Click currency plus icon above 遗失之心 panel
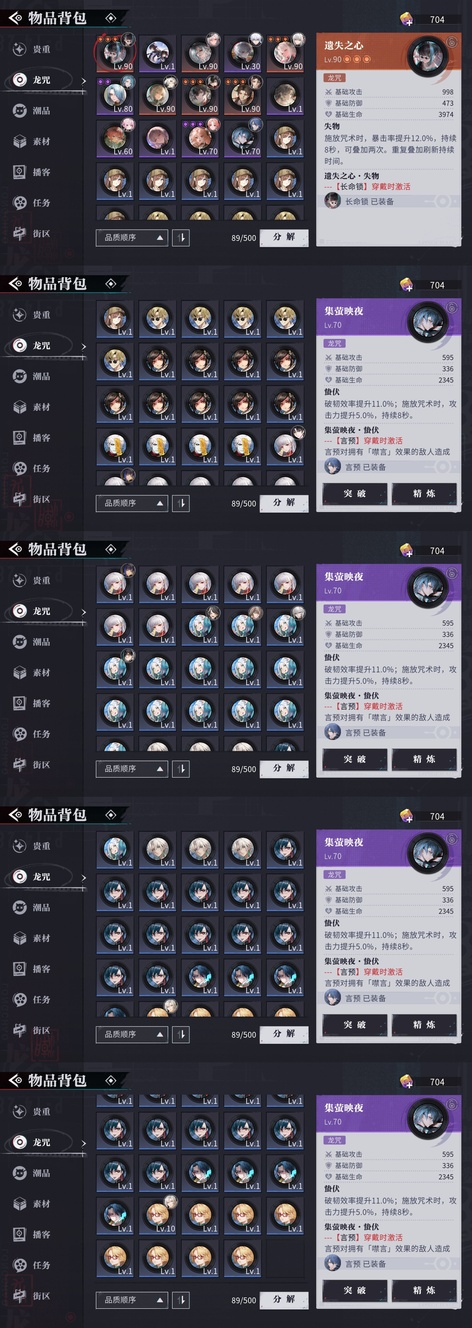Screen dimensions: 472x1328 point(407,19)
